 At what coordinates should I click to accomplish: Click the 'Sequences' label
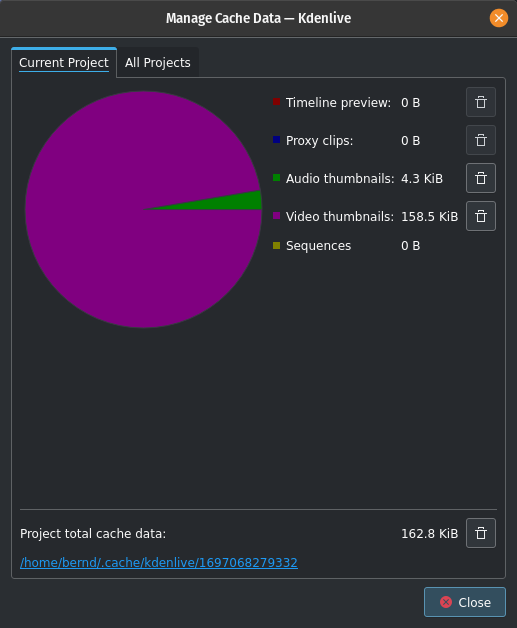click(x=318, y=246)
